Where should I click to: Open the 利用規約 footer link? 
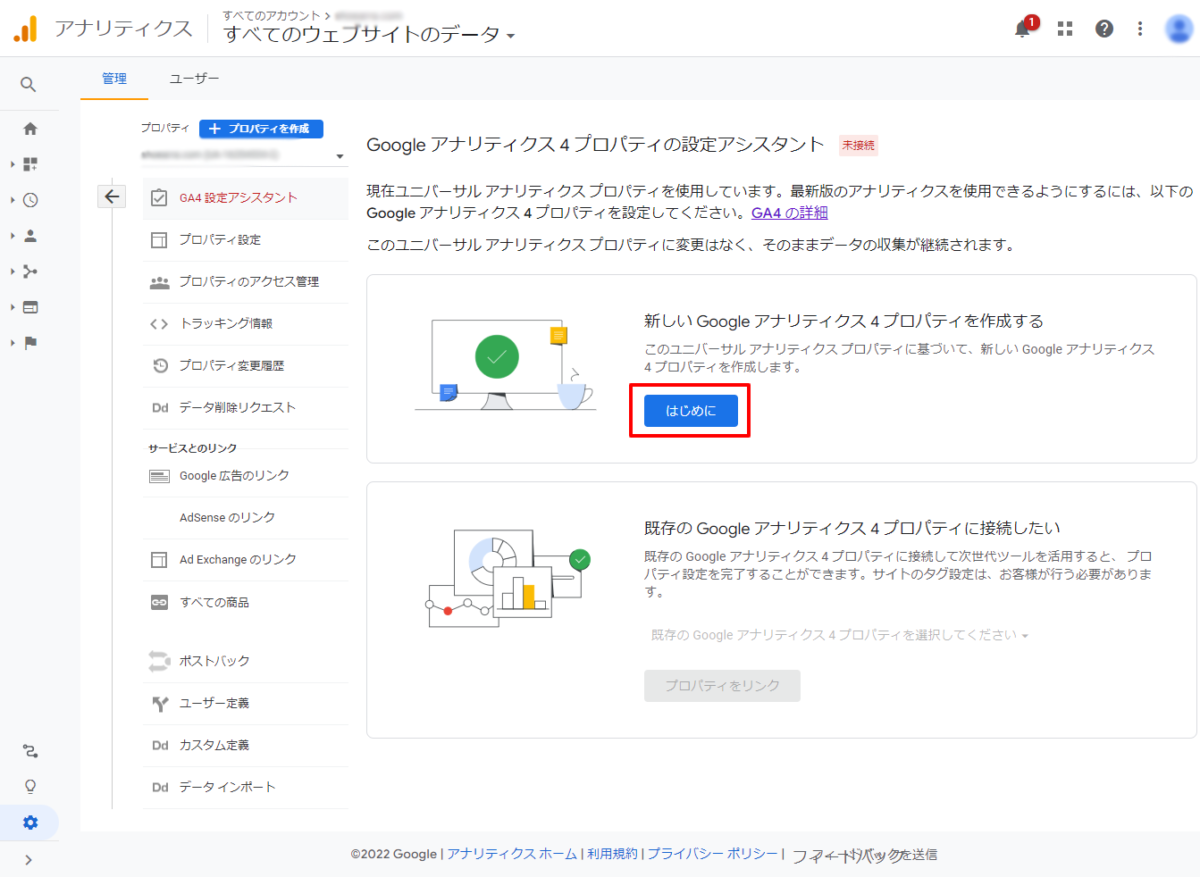(612, 854)
